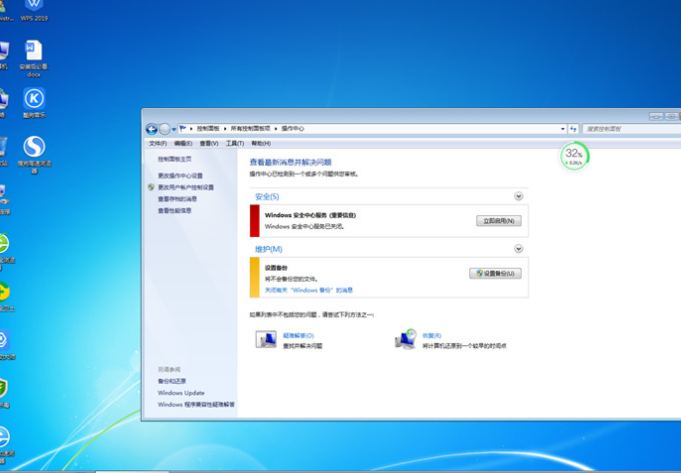The image size is (681, 473).
Task: Open the docx document desktop icon
Action: 34,59
